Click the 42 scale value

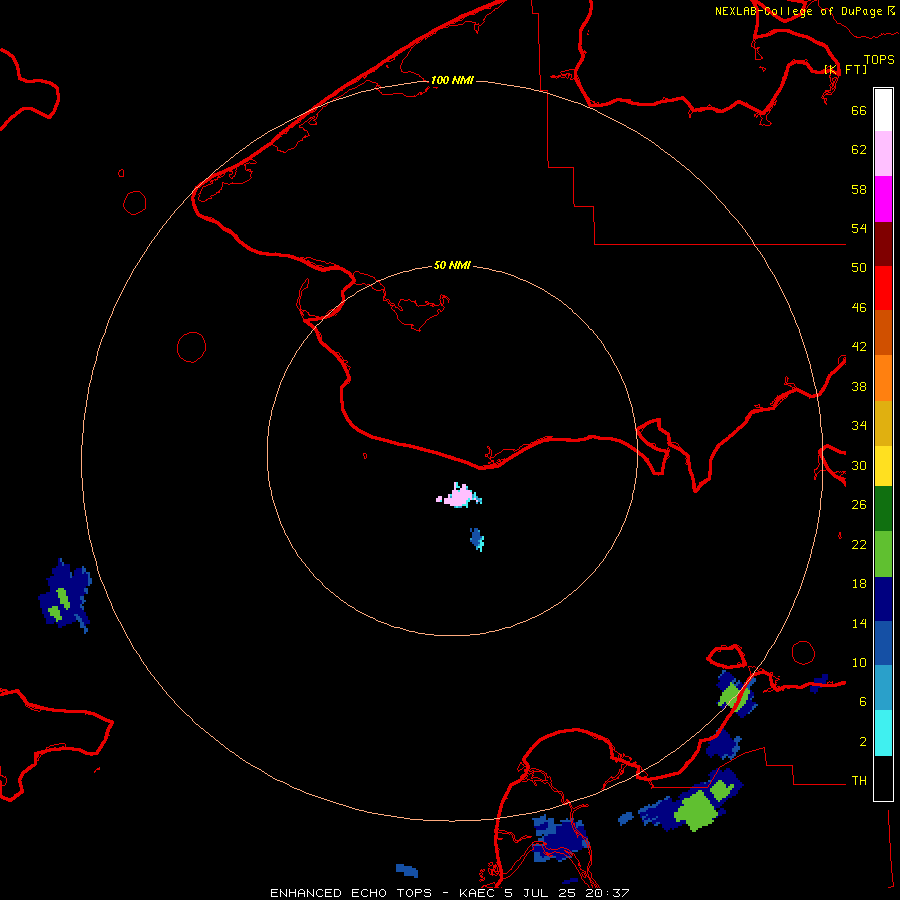click(859, 347)
